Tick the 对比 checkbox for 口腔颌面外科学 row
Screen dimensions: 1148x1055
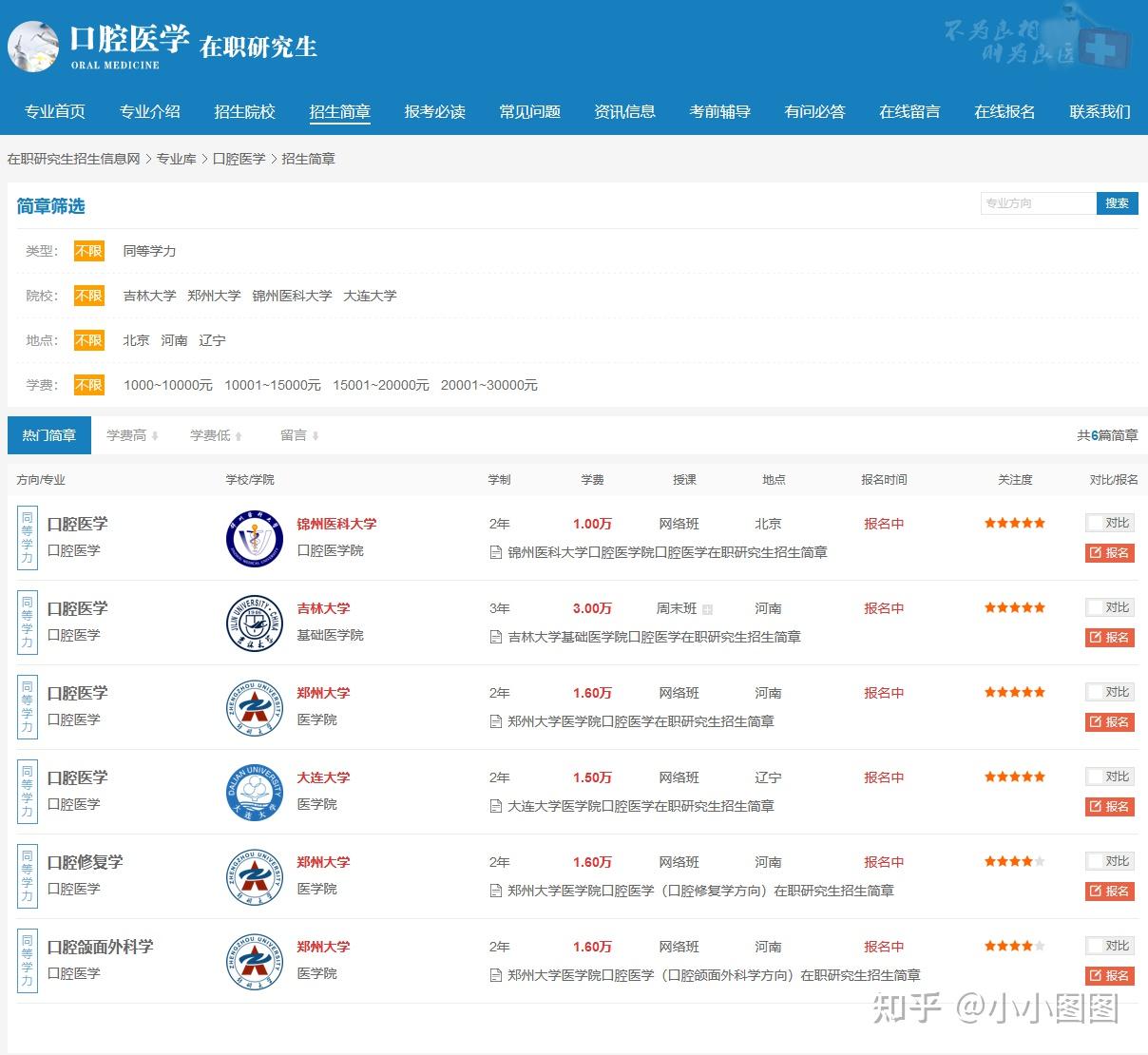(1094, 946)
